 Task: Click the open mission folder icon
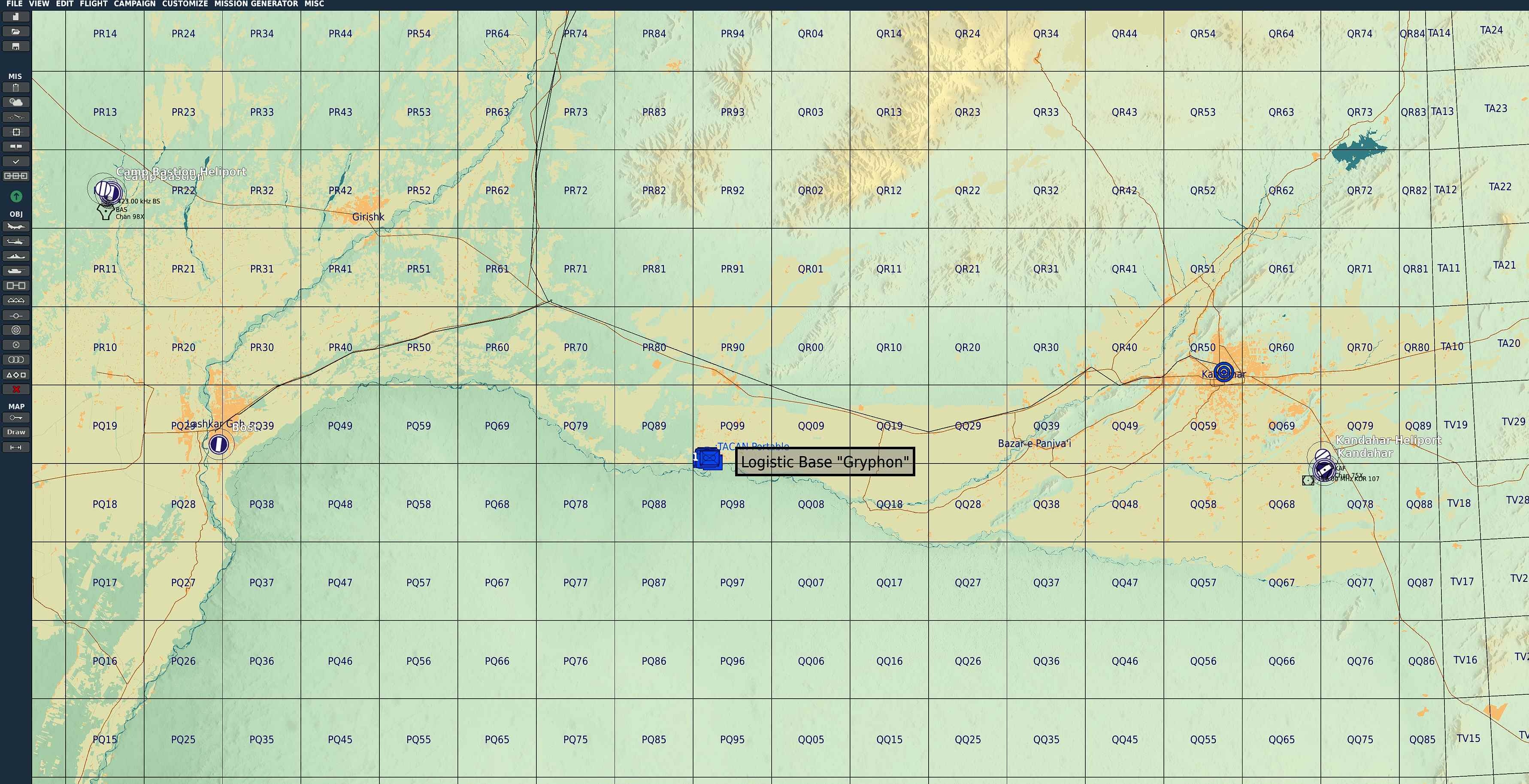click(16, 31)
